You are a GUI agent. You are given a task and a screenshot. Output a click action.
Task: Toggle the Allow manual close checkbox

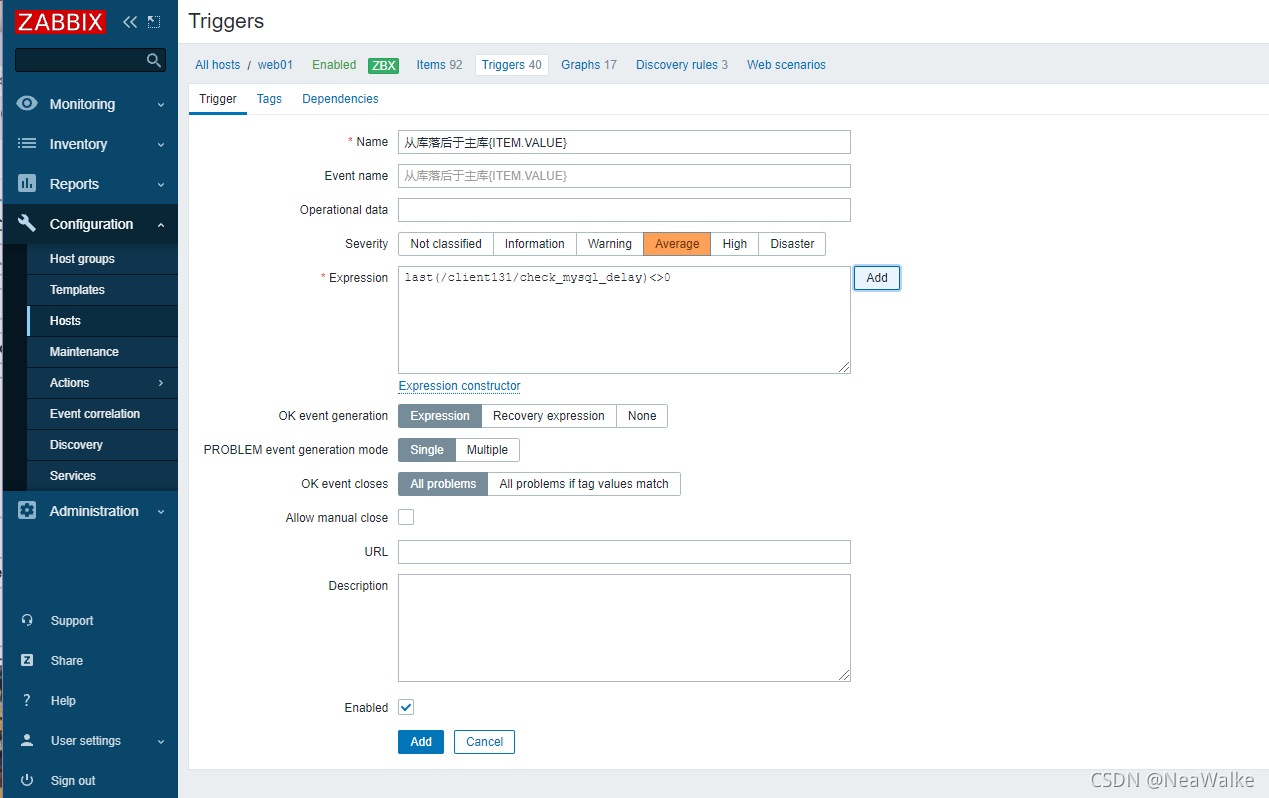coord(406,517)
